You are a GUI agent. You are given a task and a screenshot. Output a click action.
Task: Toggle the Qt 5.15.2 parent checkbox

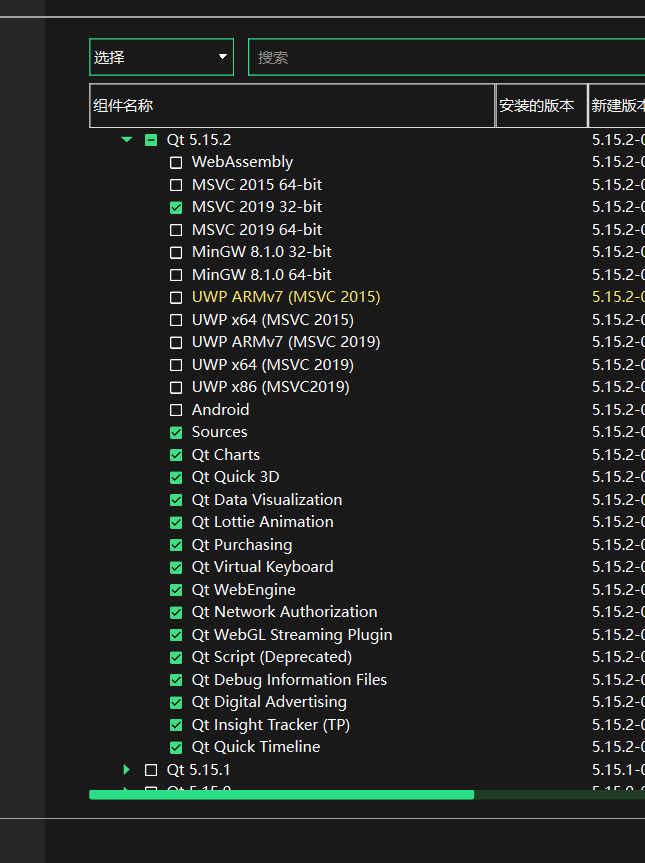pyautogui.click(x=151, y=140)
